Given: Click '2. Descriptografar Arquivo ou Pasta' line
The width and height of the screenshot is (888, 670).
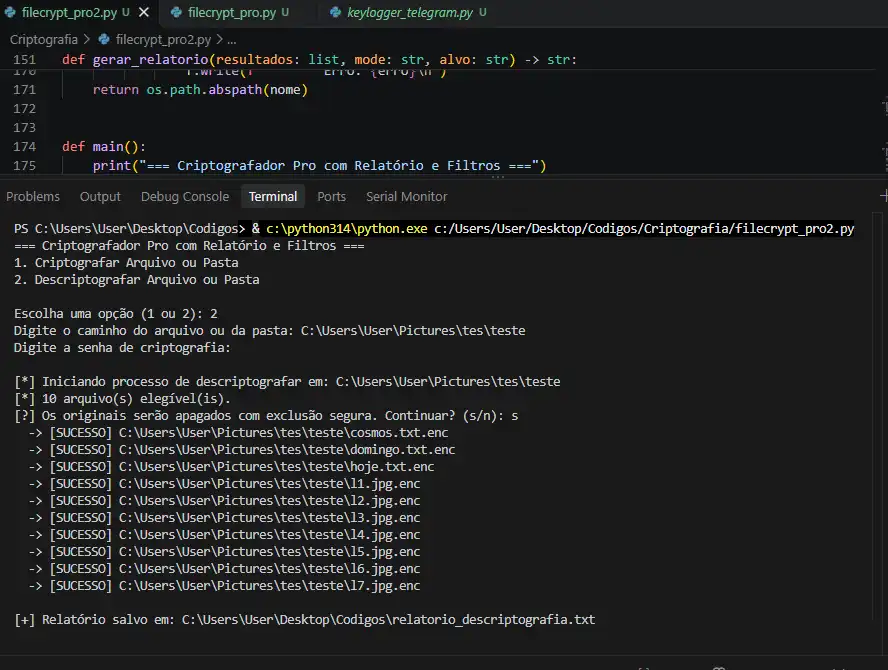Looking at the screenshot, I should pos(136,280).
